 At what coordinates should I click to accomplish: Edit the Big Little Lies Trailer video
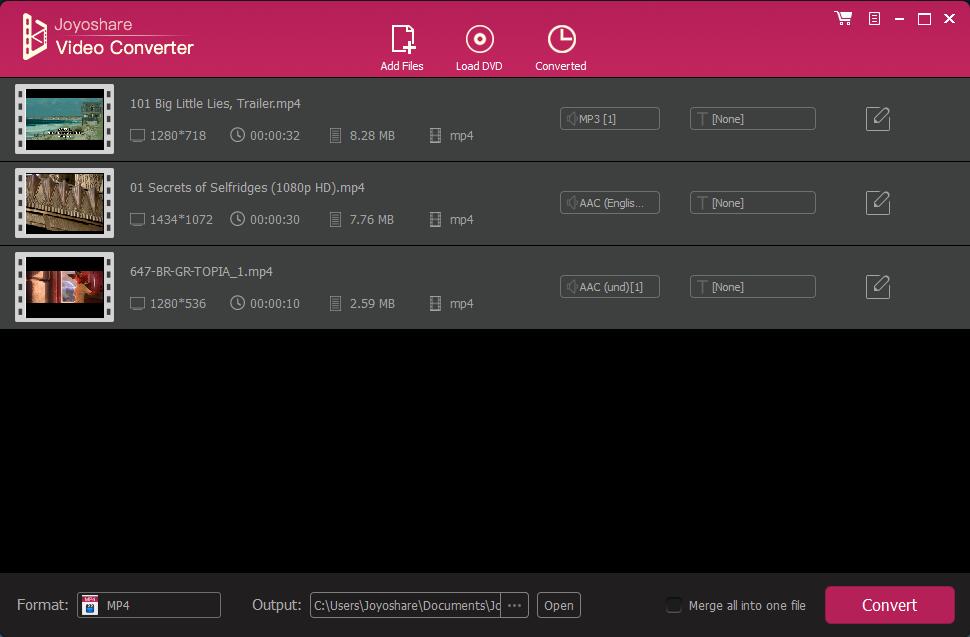(x=878, y=119)
